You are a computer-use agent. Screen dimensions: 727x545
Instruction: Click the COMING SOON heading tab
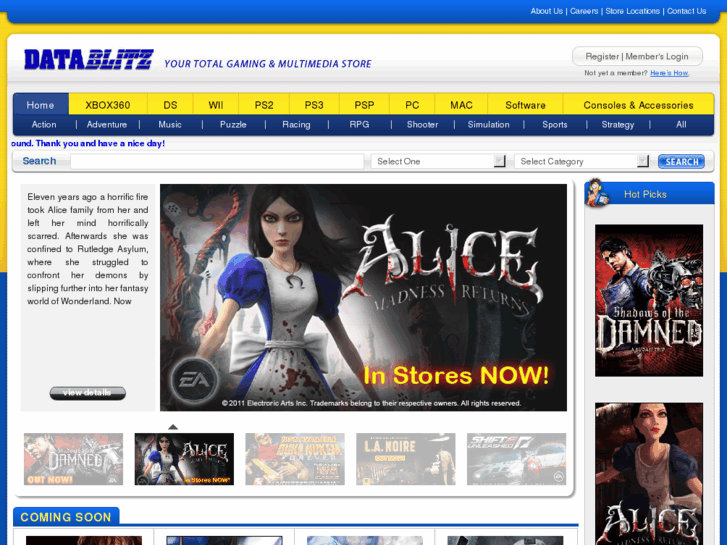click(66, 517)
